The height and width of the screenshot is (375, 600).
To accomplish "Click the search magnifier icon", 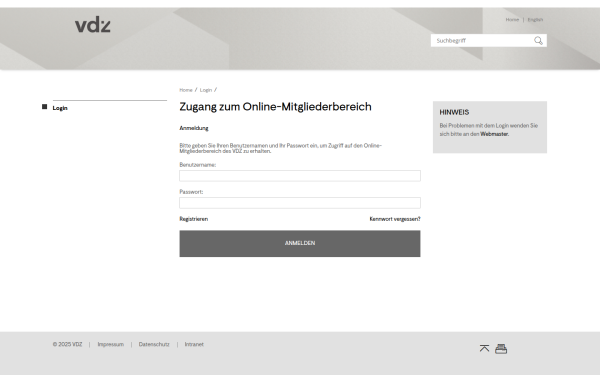I will (x=538, y=41).
